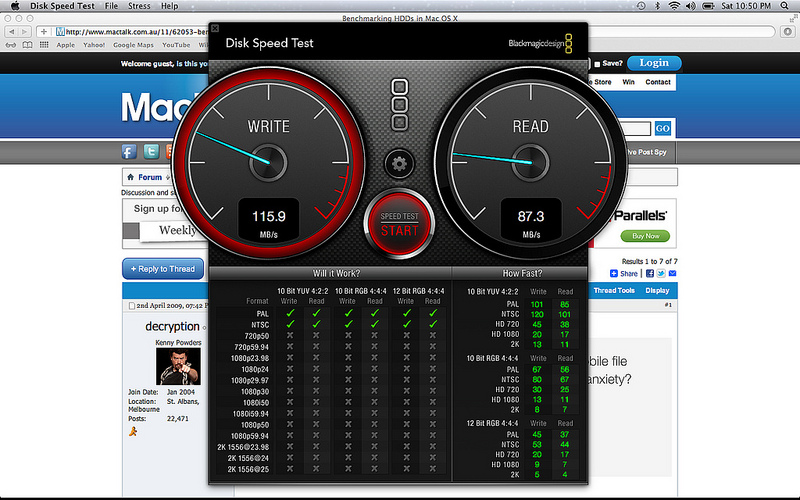Click the Facebook icon on page
The width and height of the screenshot is (800, 500).
pyautogui.click(x=129, y=152)
